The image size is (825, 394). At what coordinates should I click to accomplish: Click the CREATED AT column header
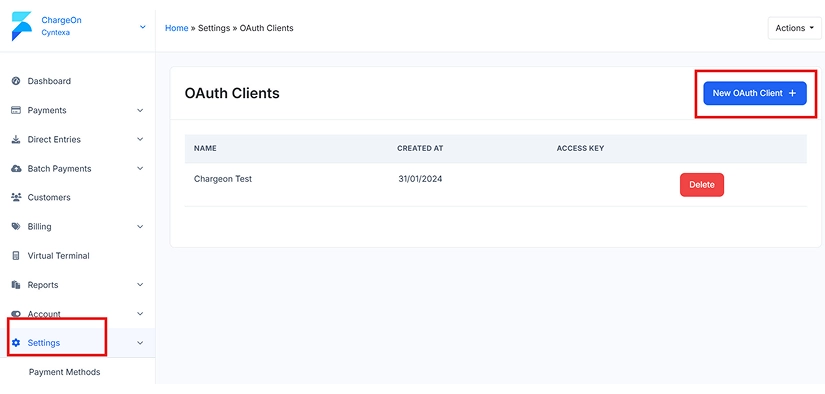click(420, 148)
